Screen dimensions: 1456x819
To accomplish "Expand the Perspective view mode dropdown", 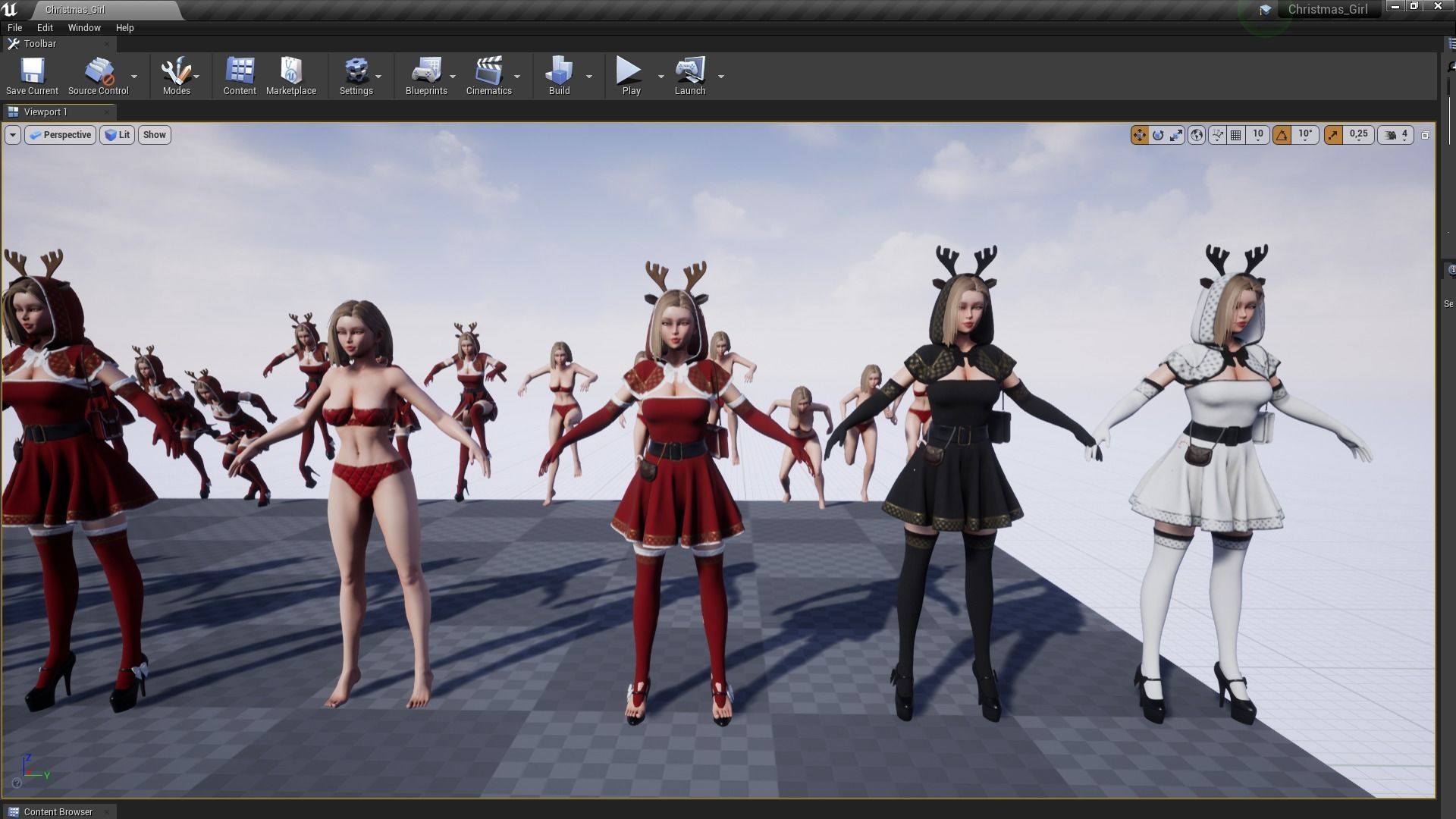I will tap(60, 135).
